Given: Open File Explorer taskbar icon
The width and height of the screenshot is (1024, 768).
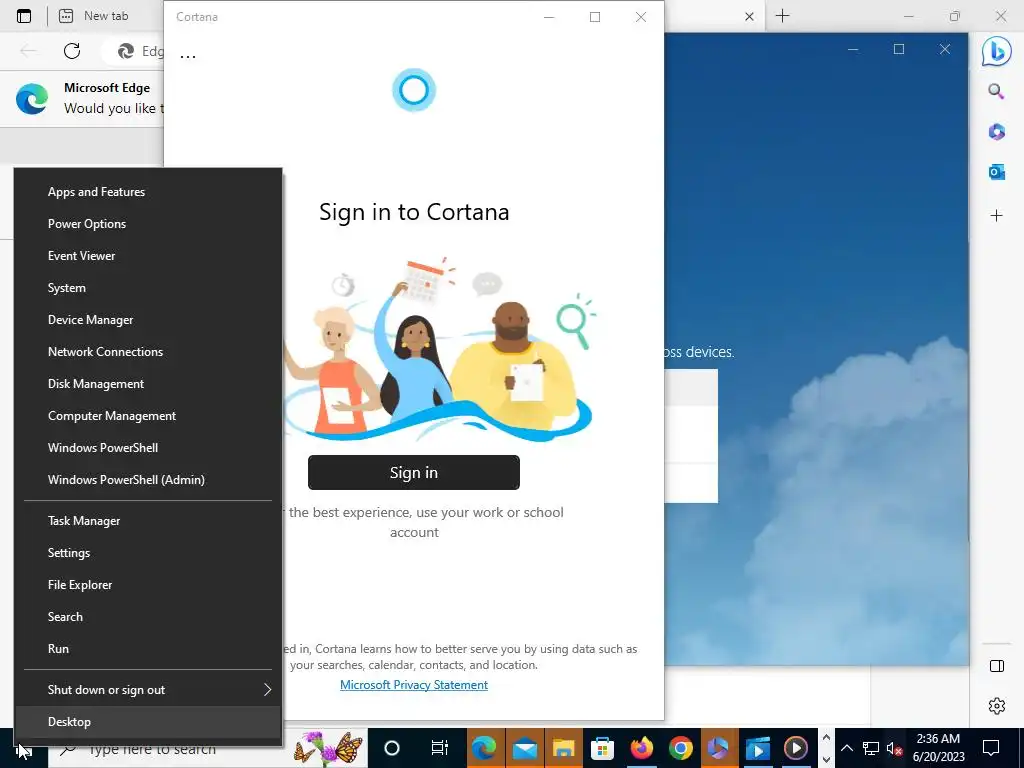Looking at the screenshot, I should tap(564, 748).
